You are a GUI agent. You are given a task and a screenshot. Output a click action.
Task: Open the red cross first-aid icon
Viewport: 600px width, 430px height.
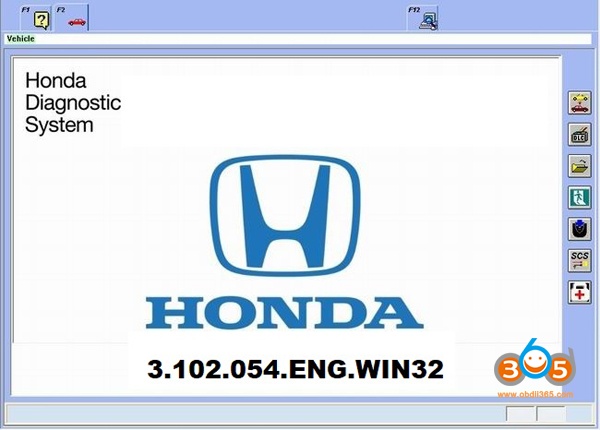pos(579,292)
